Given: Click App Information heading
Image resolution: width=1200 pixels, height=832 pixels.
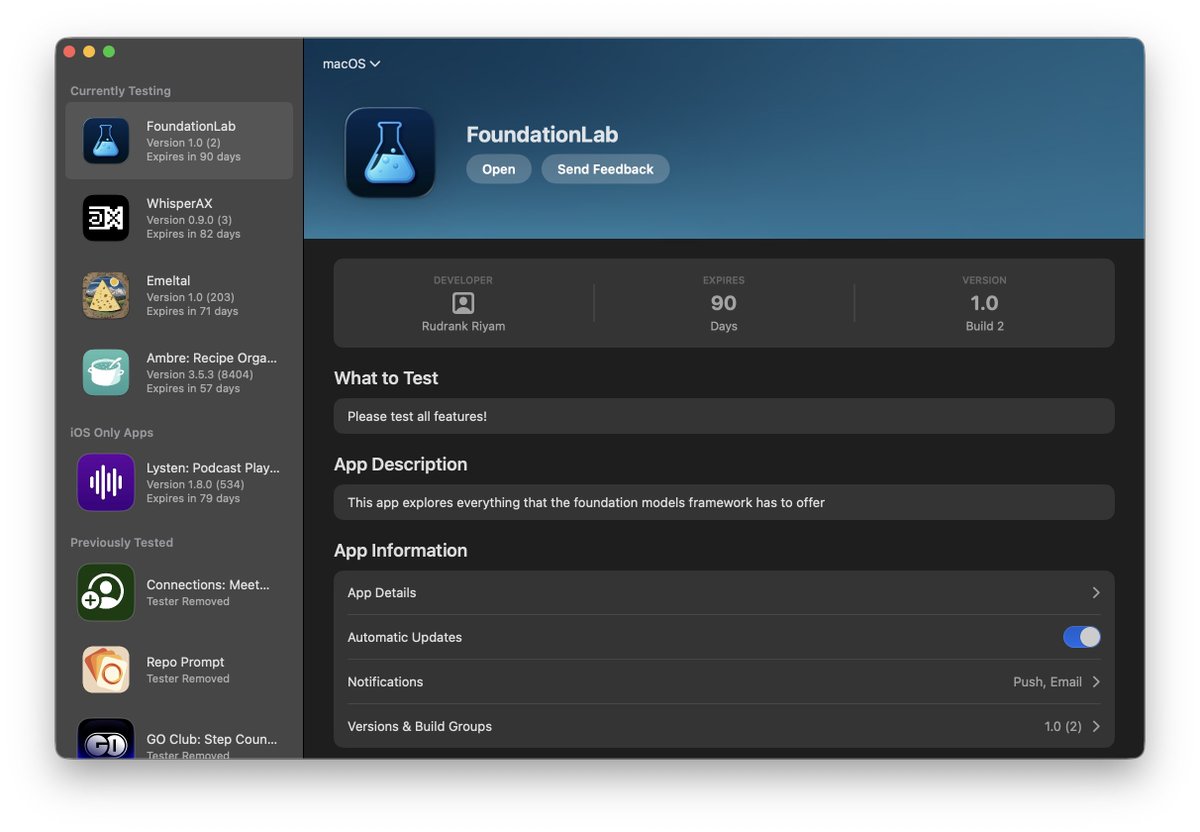Looking at the screenshot, I should pos(400,550).
